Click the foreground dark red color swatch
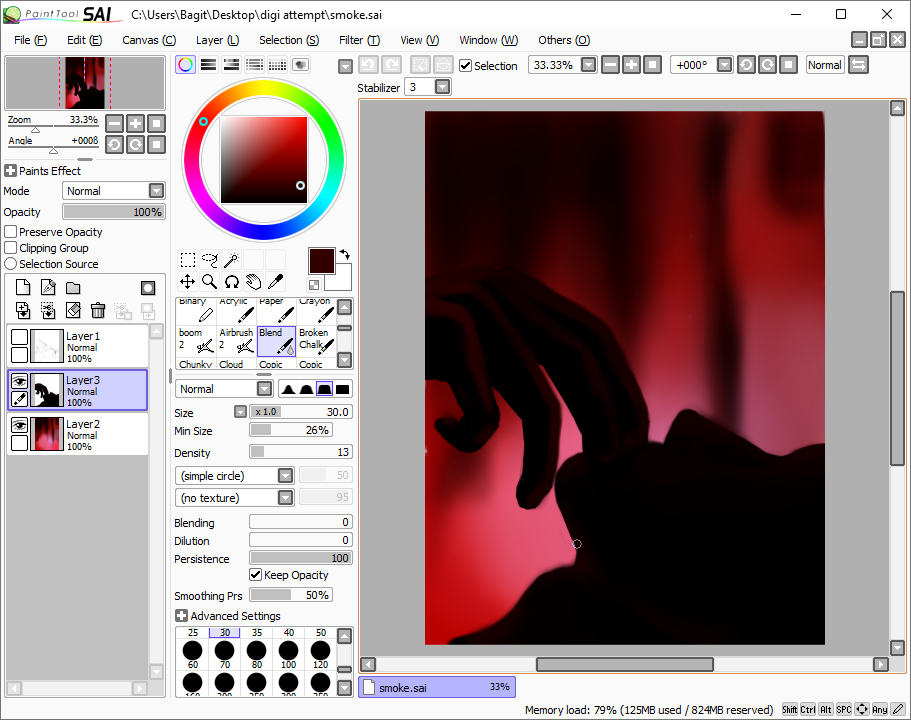This screenshot has height=720, width=911. 322,261
